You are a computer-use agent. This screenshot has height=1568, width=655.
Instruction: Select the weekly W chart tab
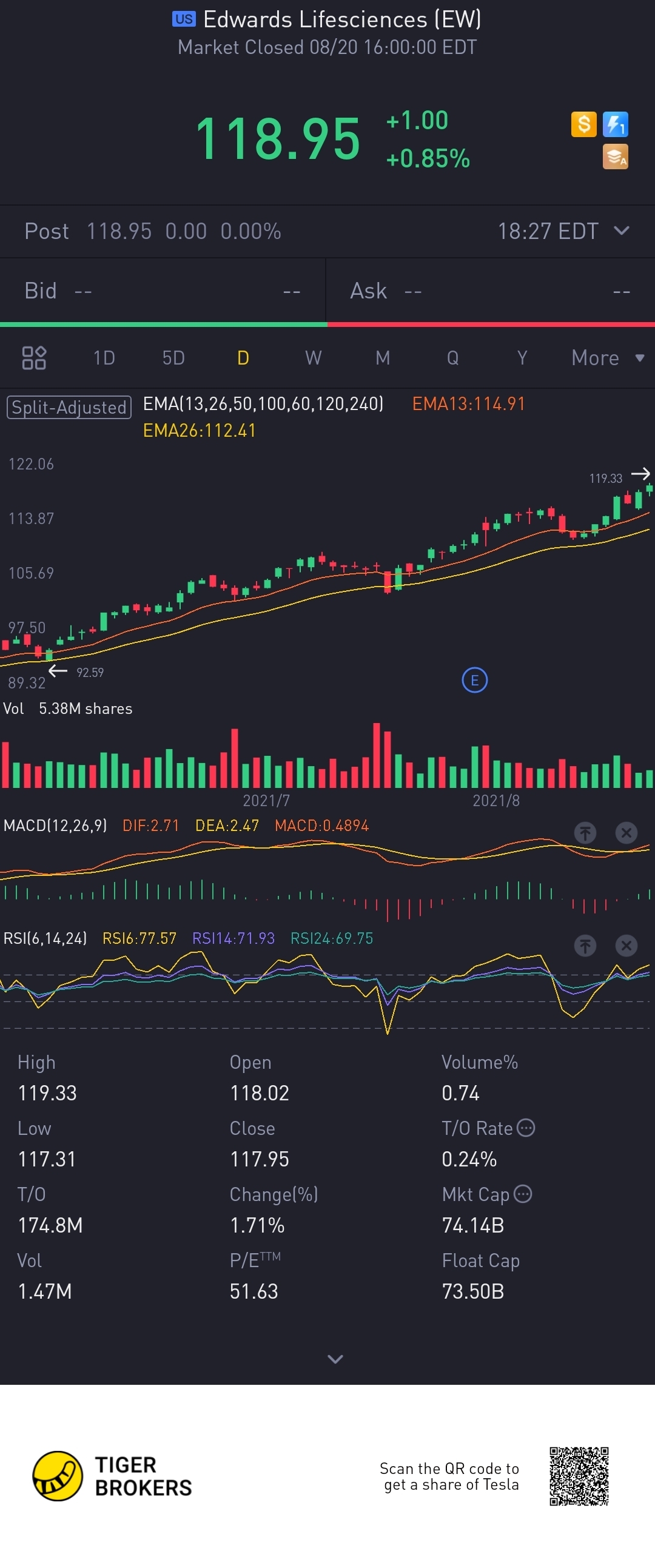pyautogui.click(x=313, y=358)
